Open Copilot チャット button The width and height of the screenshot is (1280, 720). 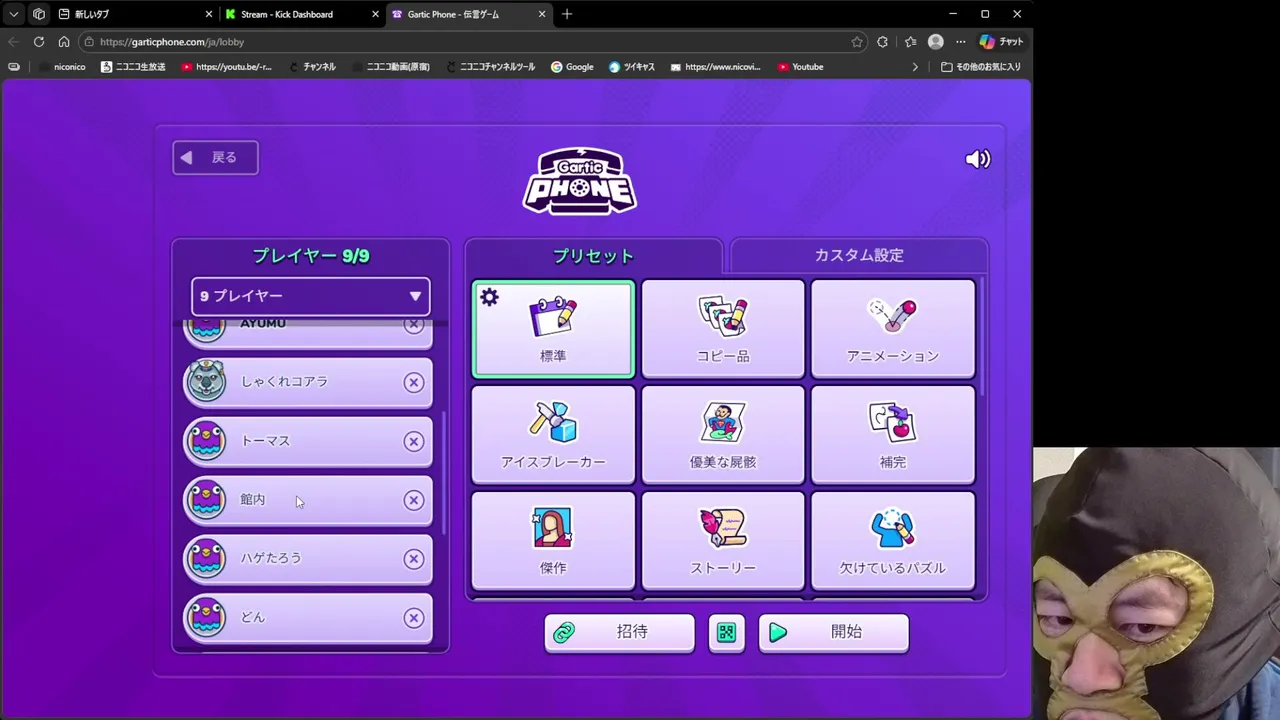tap(1002, 42)
